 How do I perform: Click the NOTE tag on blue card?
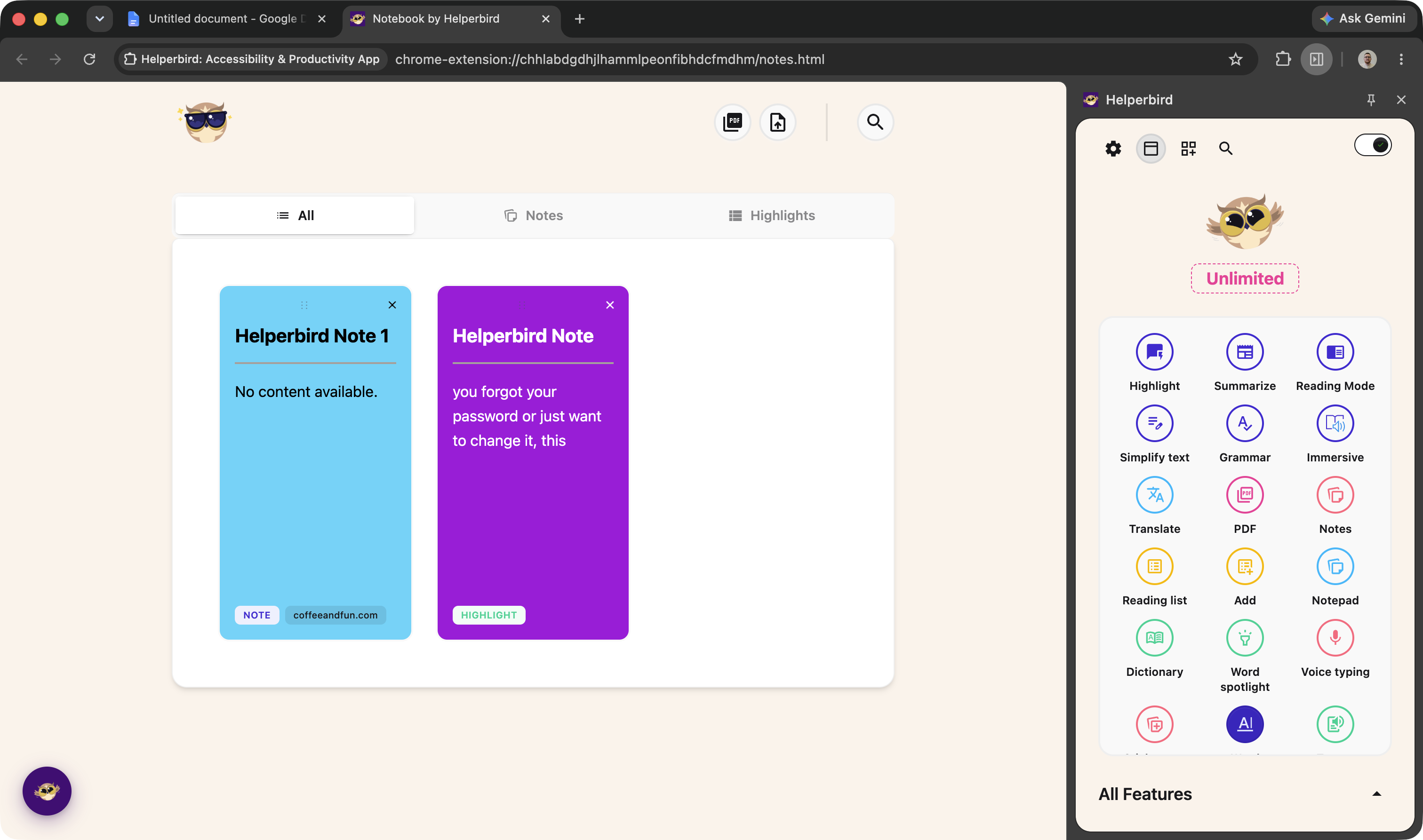(x=257, y=615)
